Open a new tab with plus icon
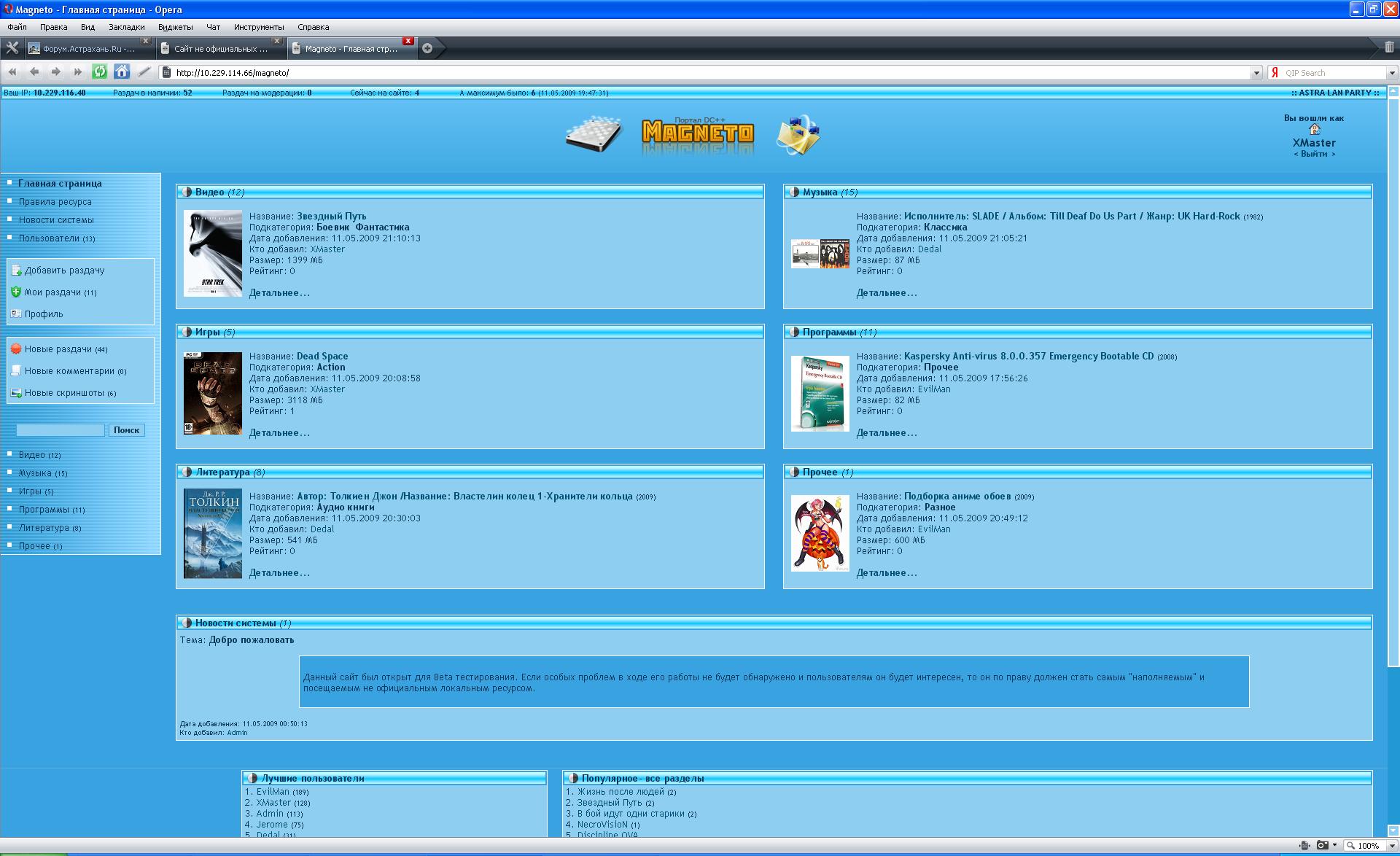The height and width of the screenshot is (856, 1400). [427, 48]
